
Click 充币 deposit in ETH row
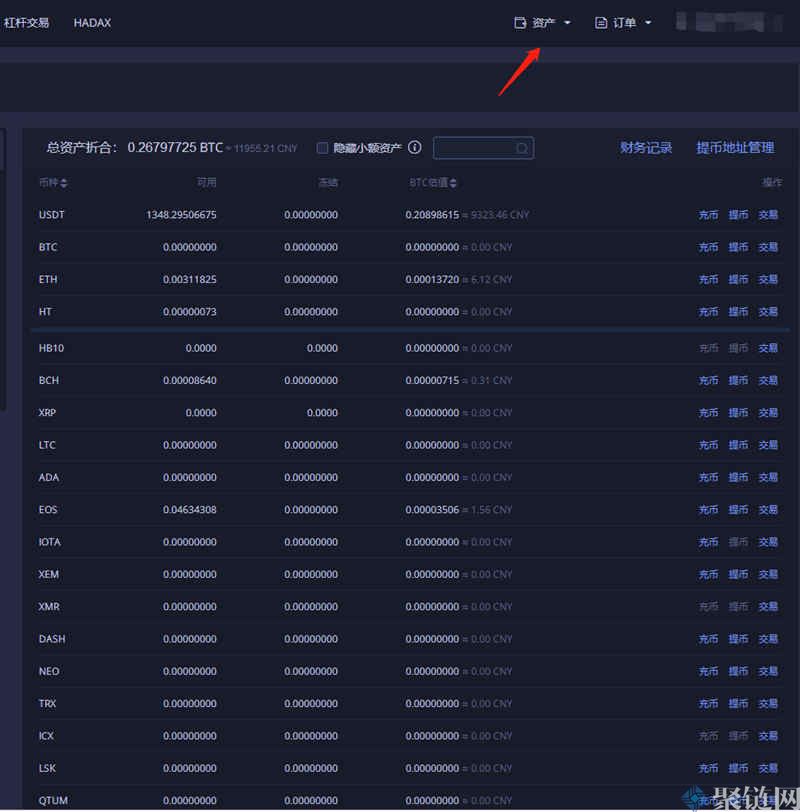pos(708,280)
